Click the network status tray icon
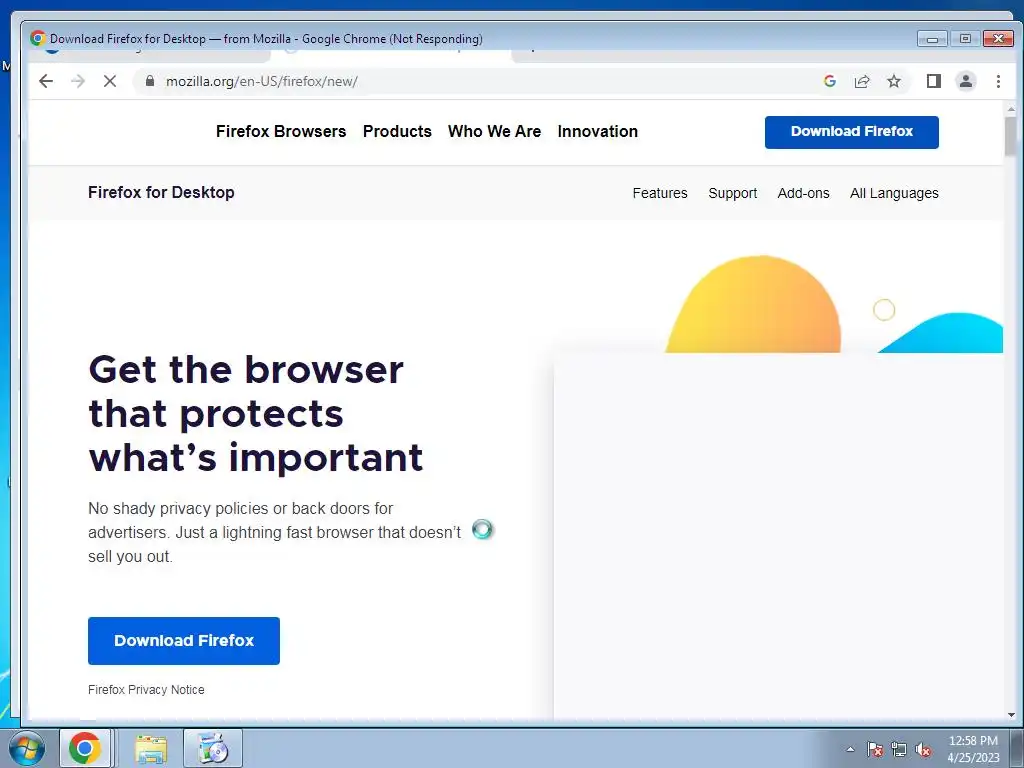This screenshot has width=1024, height=768. [x=899, y=749]
